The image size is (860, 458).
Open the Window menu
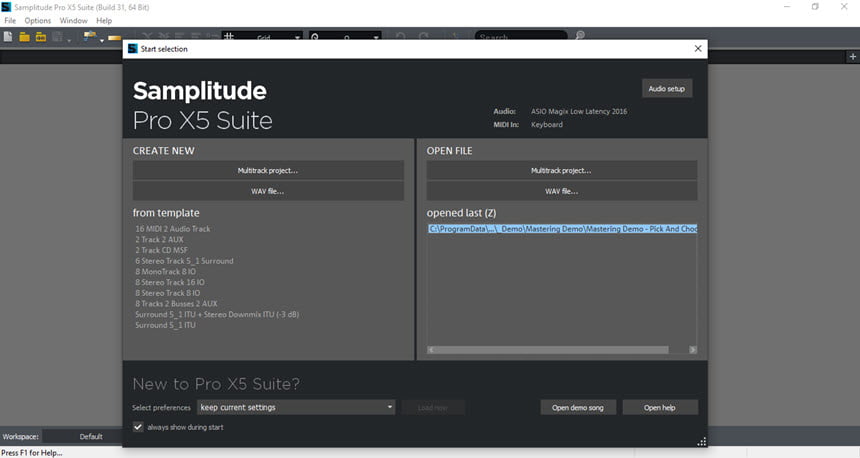pyautogui.click(x=73, y=20)
